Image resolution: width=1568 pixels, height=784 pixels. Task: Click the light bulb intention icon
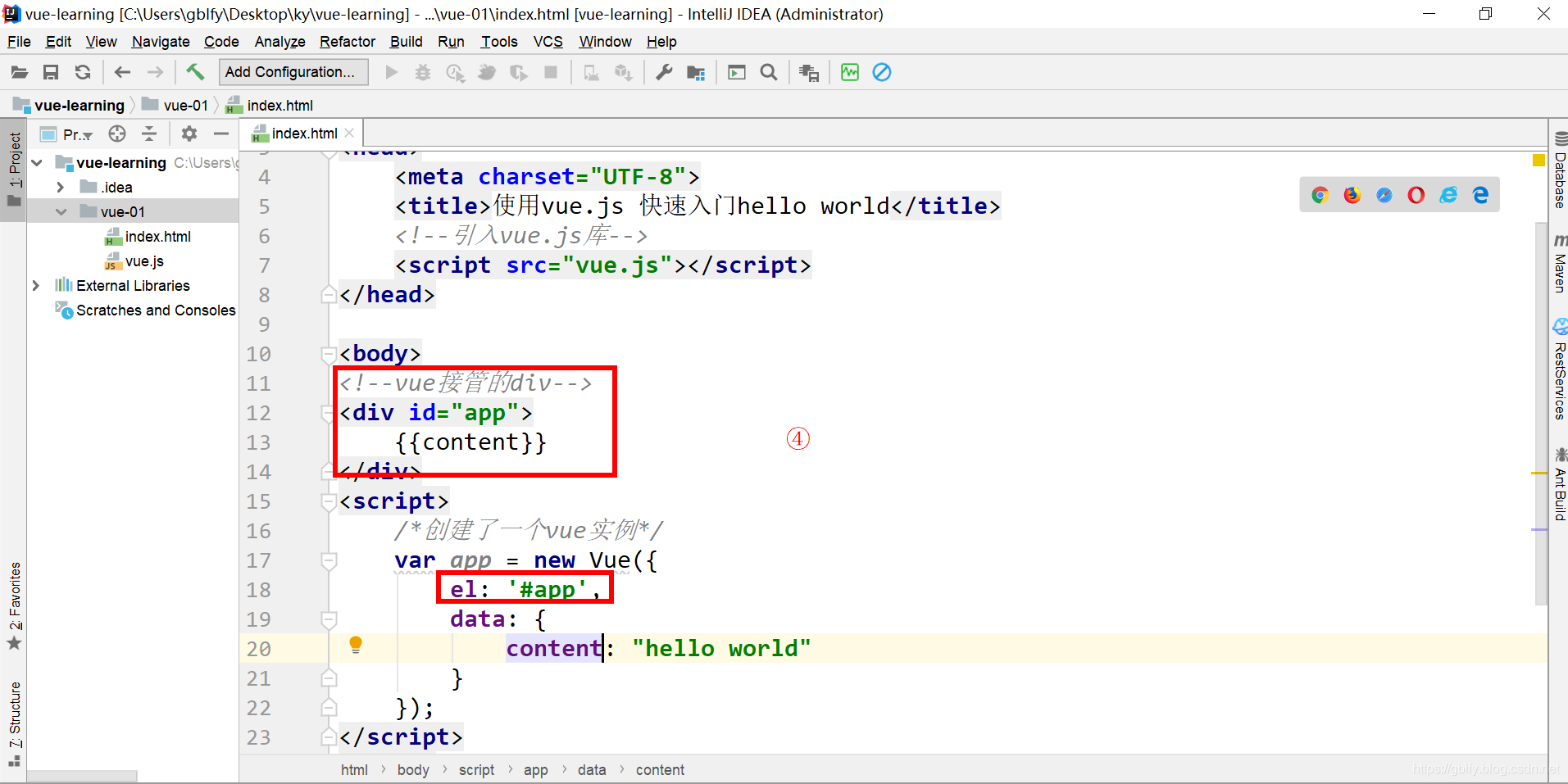click(356, 645)
